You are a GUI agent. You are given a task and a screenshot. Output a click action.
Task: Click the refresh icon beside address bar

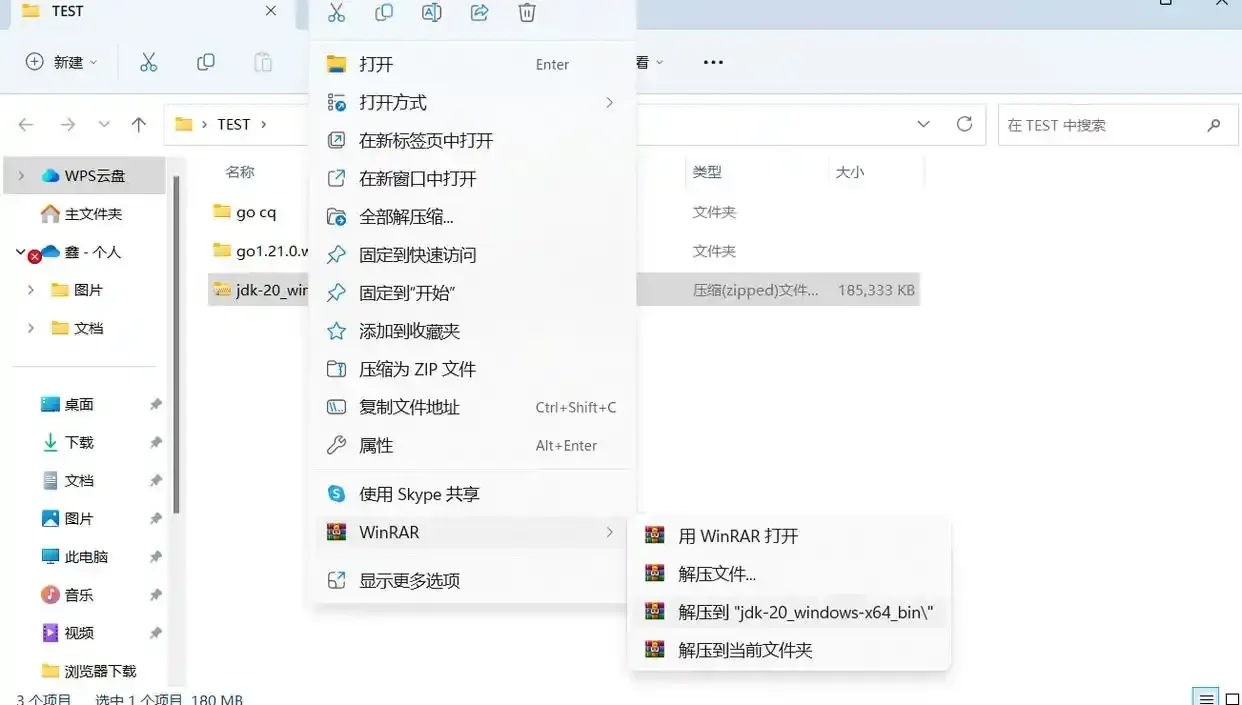click(964, 124)
